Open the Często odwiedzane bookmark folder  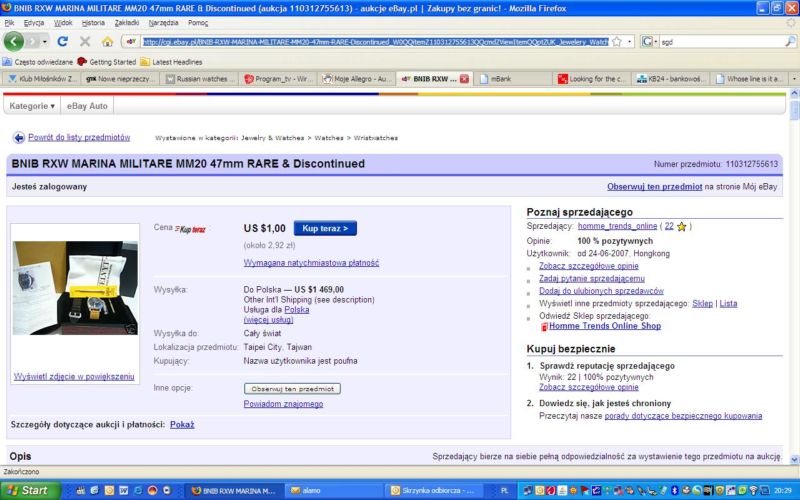coord(38,62)
